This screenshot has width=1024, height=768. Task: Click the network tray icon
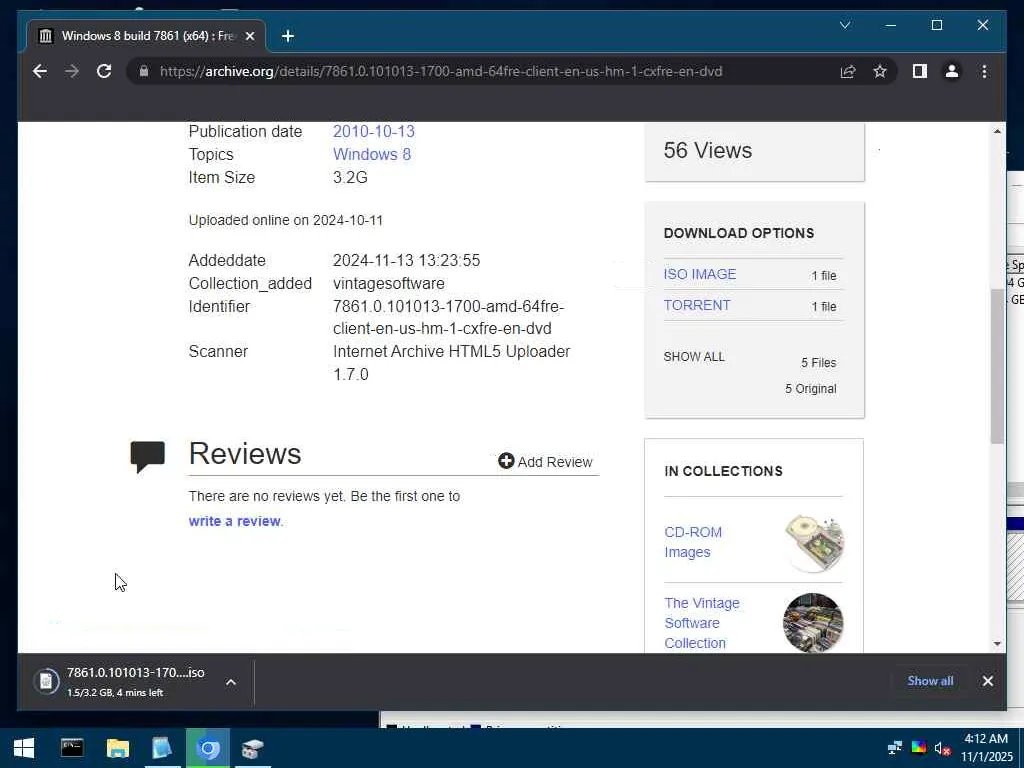895,747
